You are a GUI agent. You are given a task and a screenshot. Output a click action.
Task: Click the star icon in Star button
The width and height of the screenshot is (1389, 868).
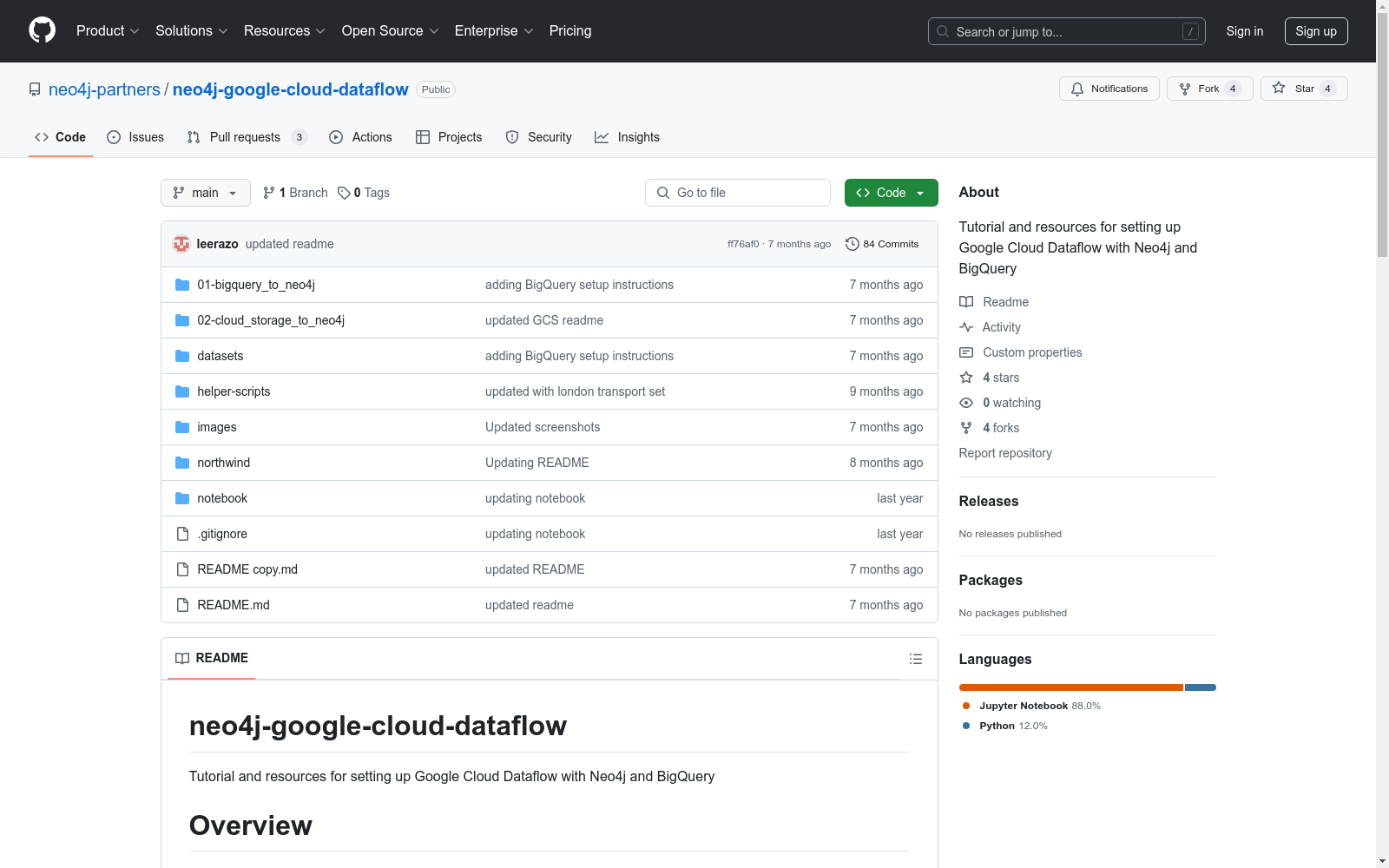point(1279,88)
